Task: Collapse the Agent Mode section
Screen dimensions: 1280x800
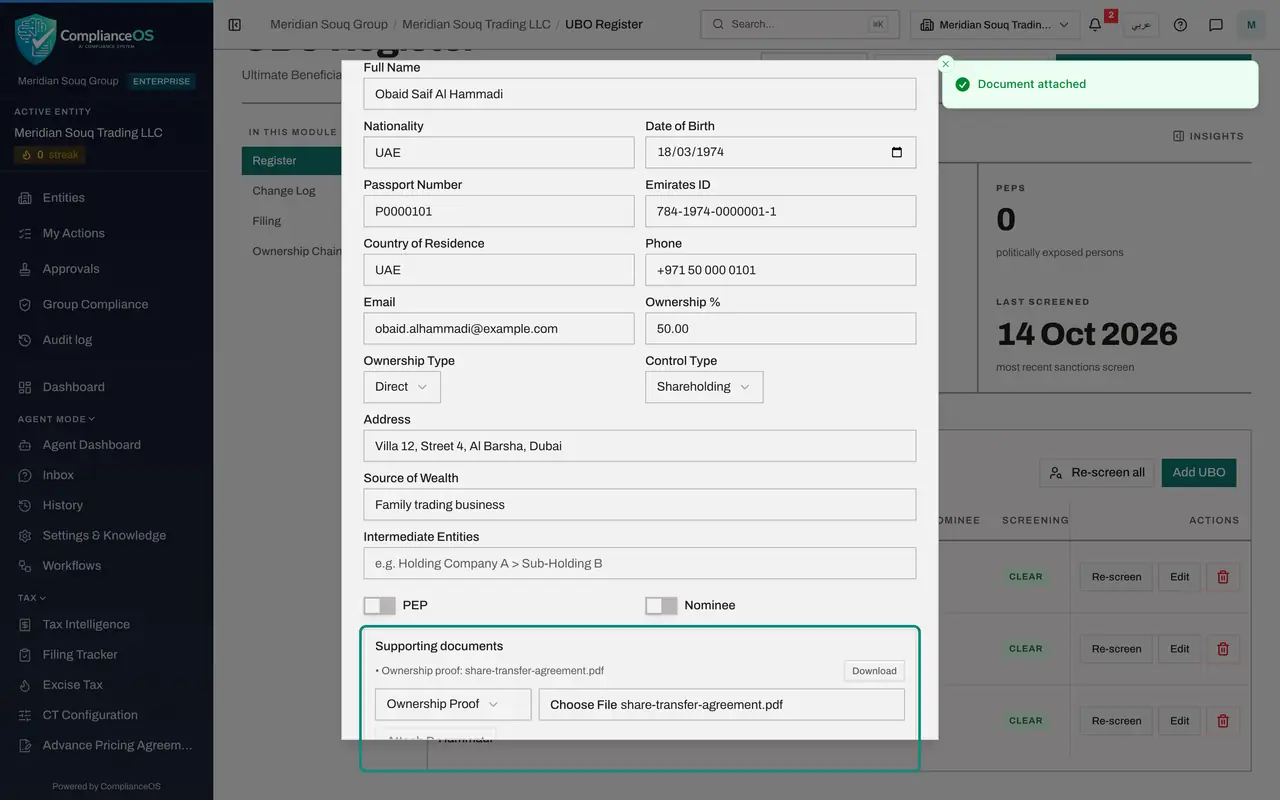Action: point(56,419)
